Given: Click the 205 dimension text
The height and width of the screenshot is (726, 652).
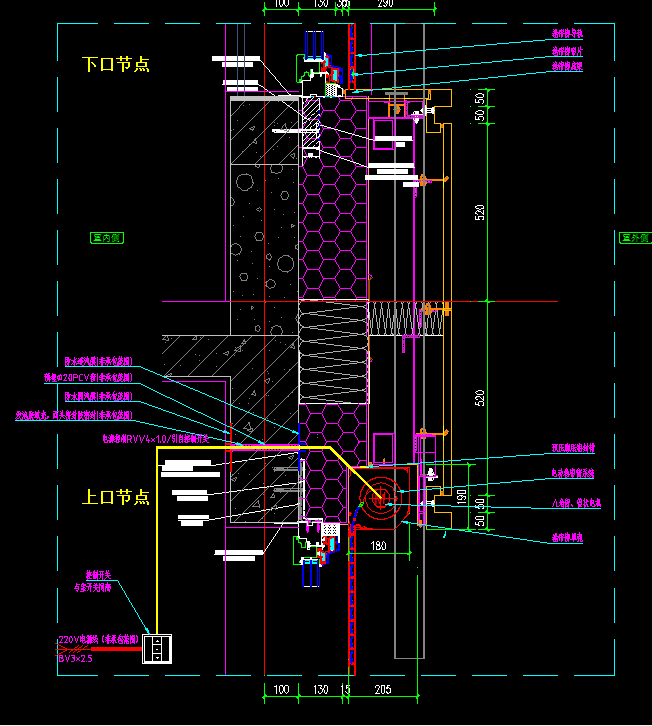Looking at the screenshot, I should click(381, 690).
